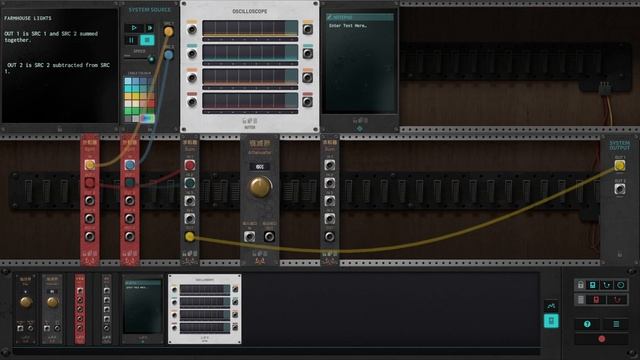Pick the Notepad module from the tray
Viewport: 640px width, 360px height.
(142, 309)
